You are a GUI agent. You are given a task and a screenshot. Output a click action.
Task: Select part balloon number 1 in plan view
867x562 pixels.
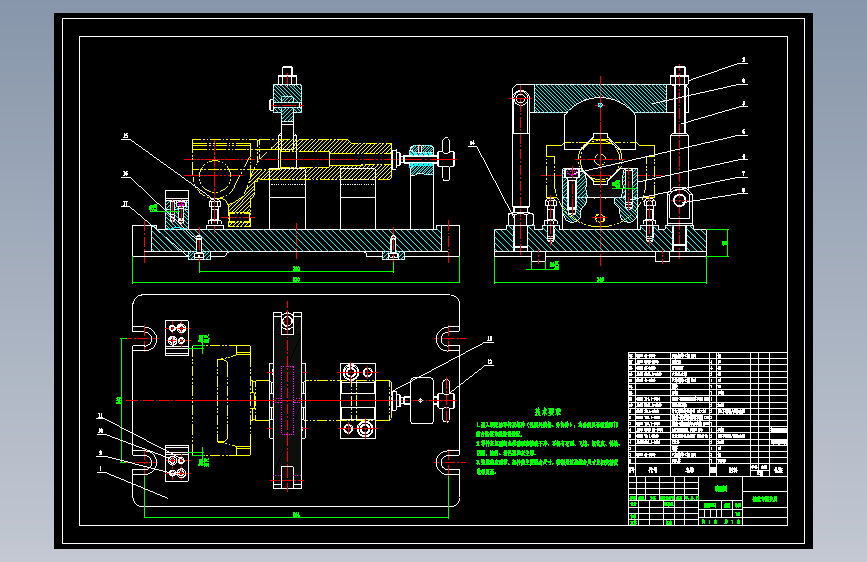point(100,469)
